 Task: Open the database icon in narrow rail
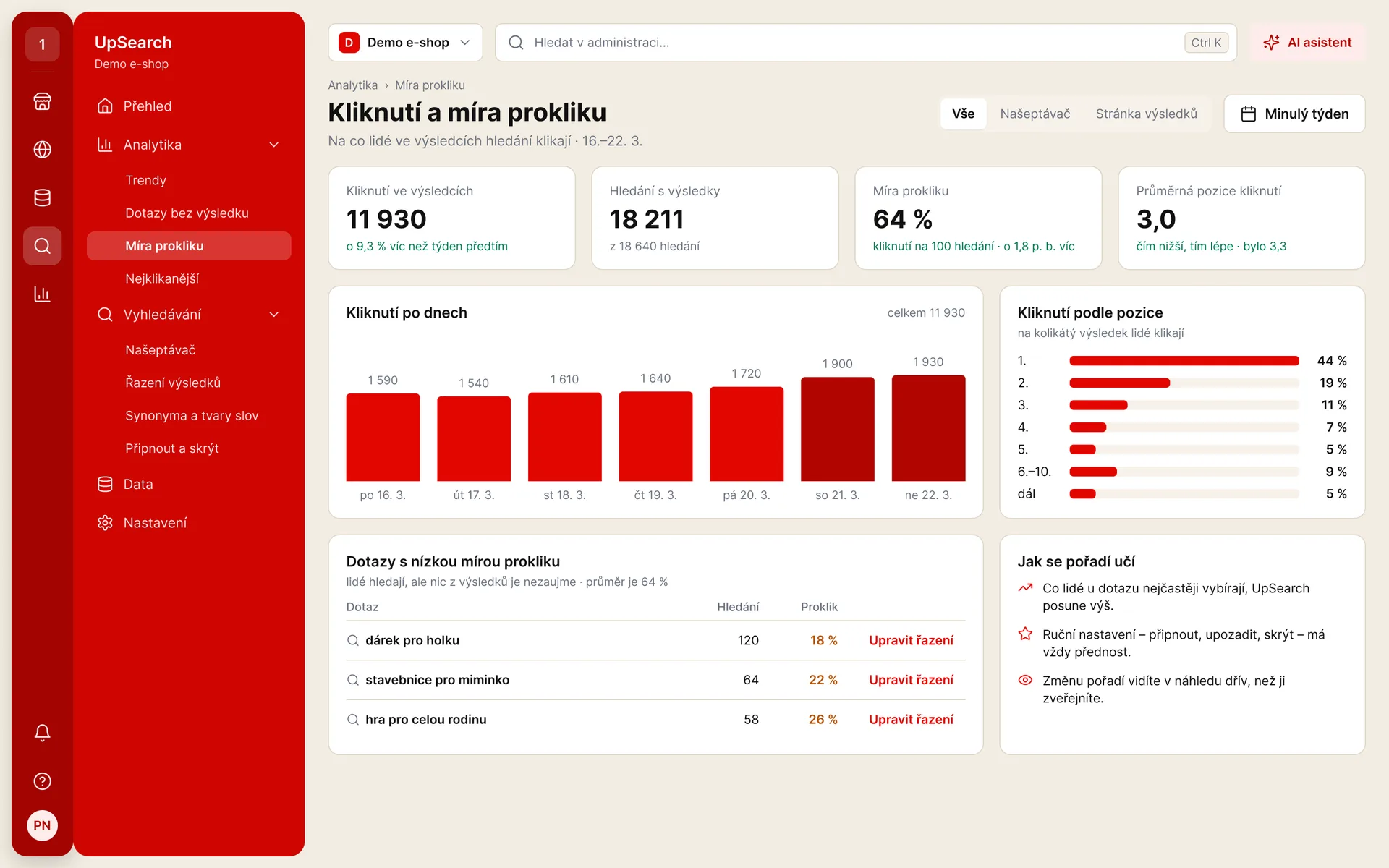tap(42, 197)
